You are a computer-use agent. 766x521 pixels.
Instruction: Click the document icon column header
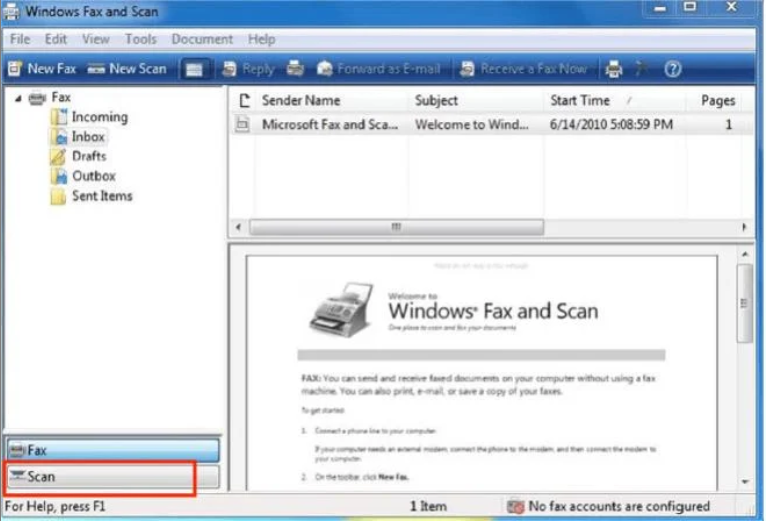[244, 100]
